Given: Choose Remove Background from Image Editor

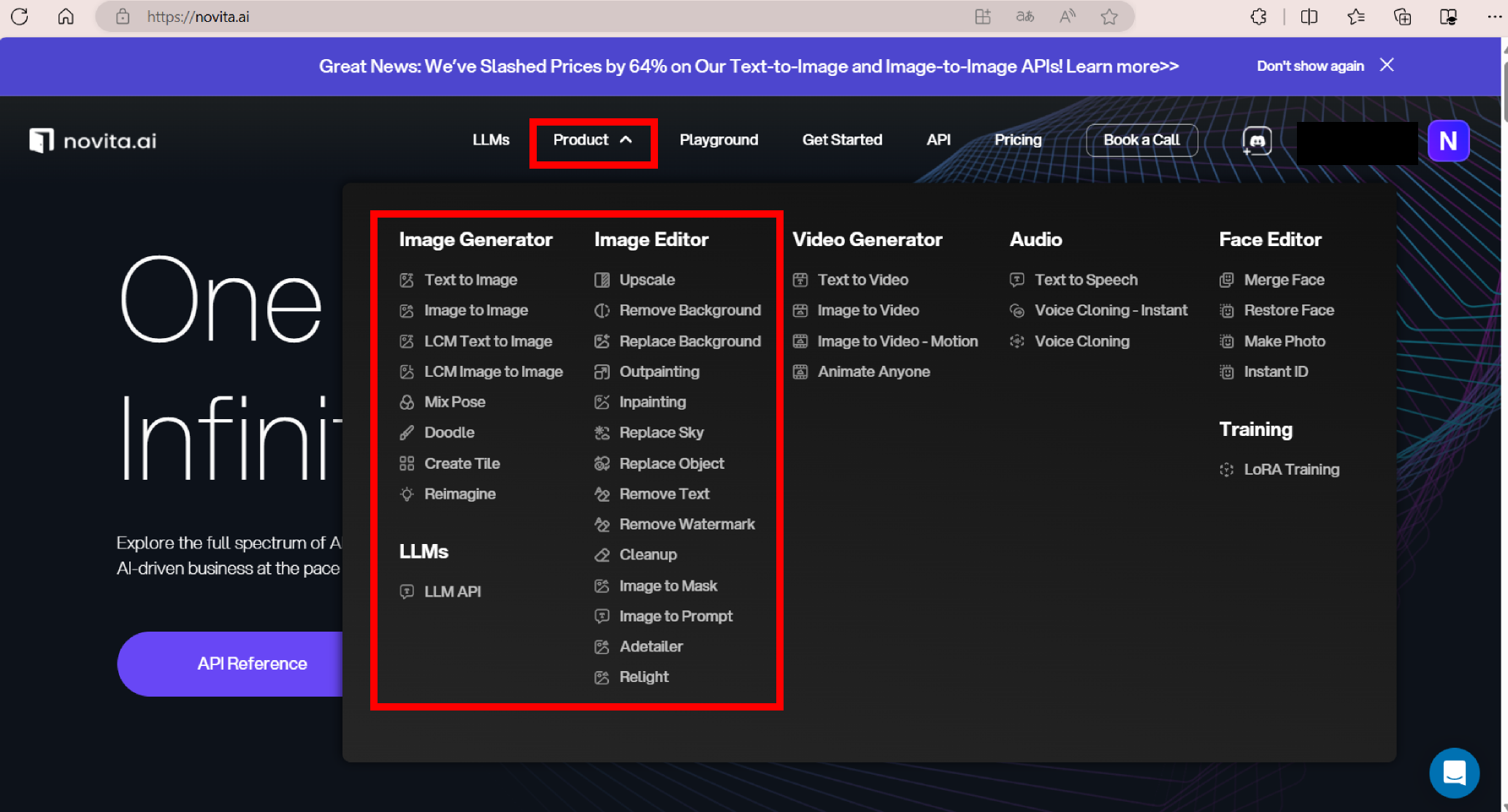Looking at the screenshot, I should pos(689,310).
